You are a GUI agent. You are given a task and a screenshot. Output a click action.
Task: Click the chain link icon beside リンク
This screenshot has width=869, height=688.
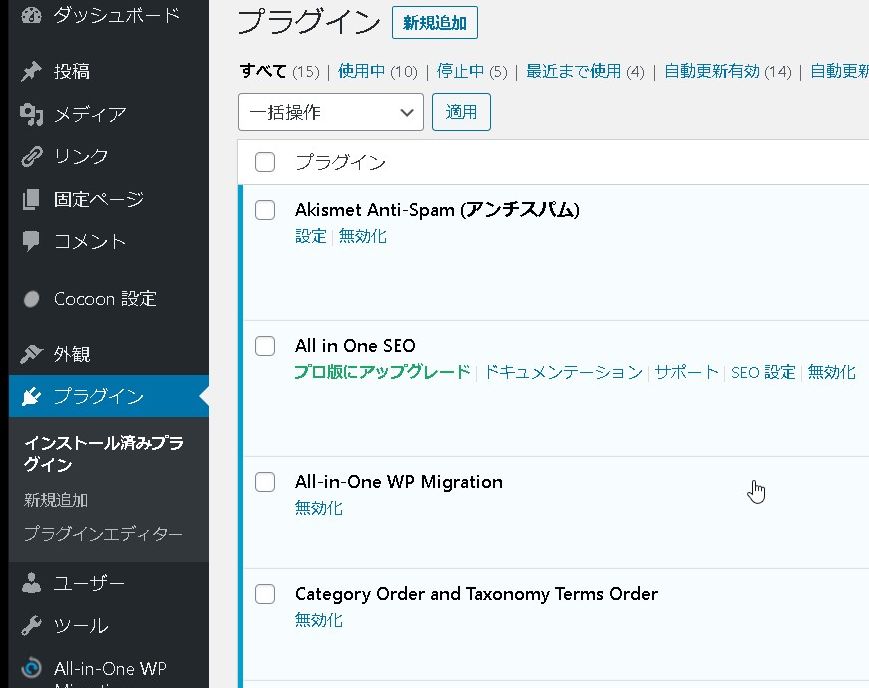32,157
